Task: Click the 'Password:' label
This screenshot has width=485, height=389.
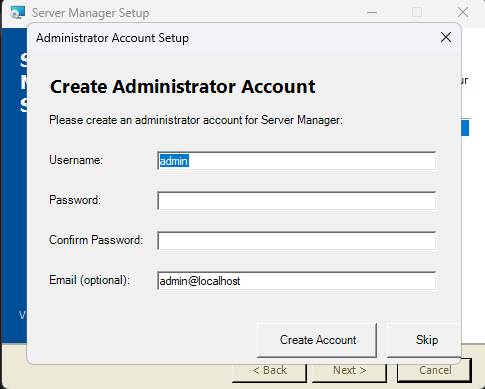Action: pos(75,200)
